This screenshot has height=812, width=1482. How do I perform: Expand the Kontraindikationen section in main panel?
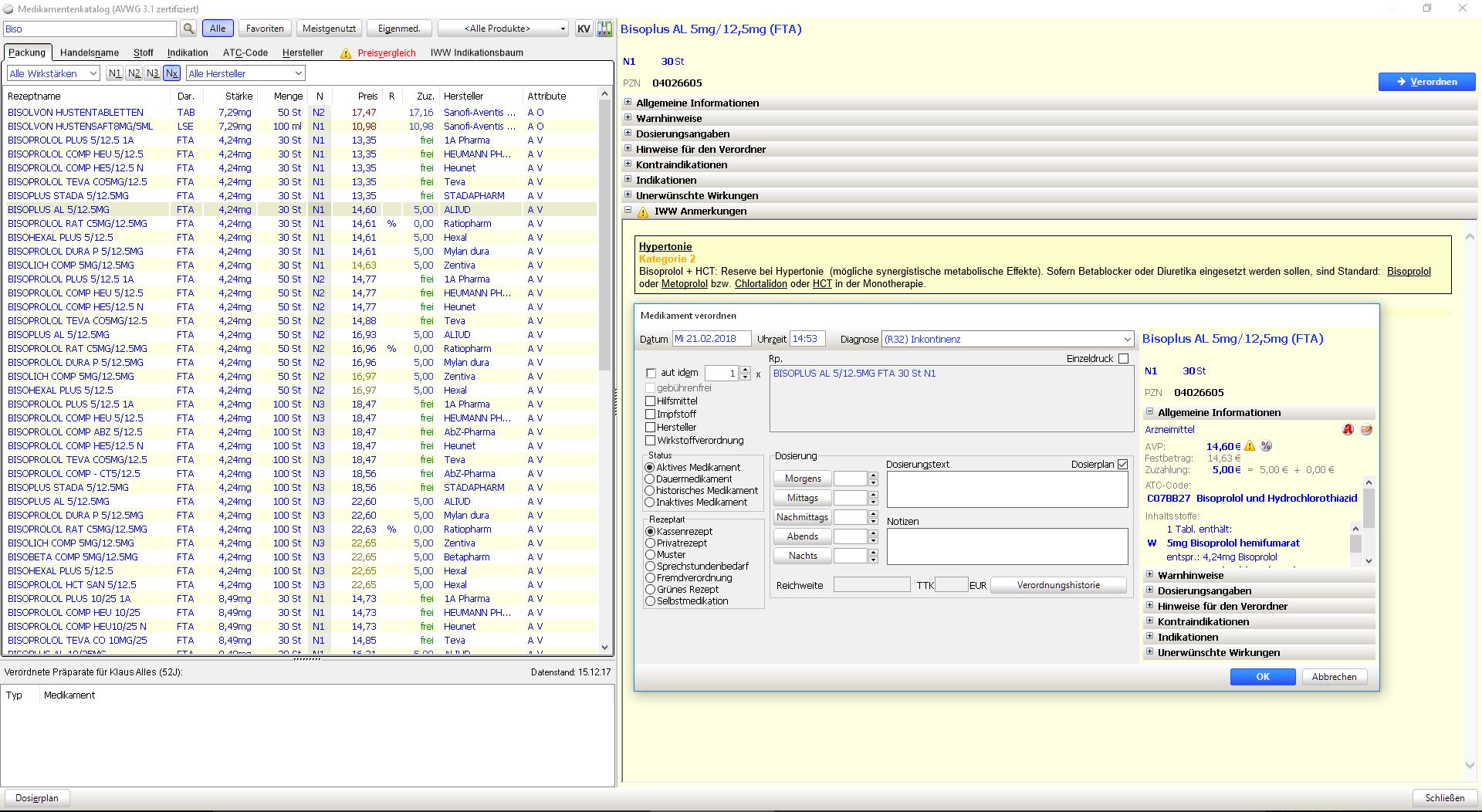click(x=628, y=164)
